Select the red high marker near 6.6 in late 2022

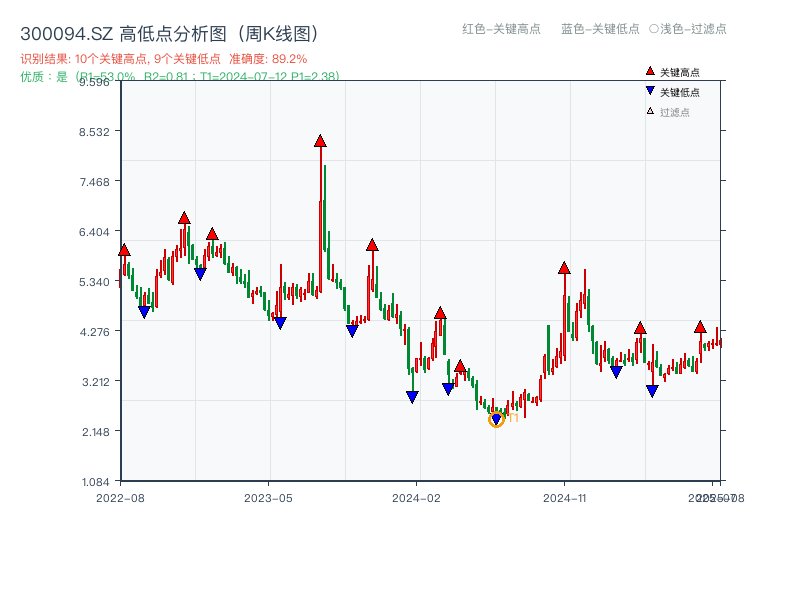point(184,218)
